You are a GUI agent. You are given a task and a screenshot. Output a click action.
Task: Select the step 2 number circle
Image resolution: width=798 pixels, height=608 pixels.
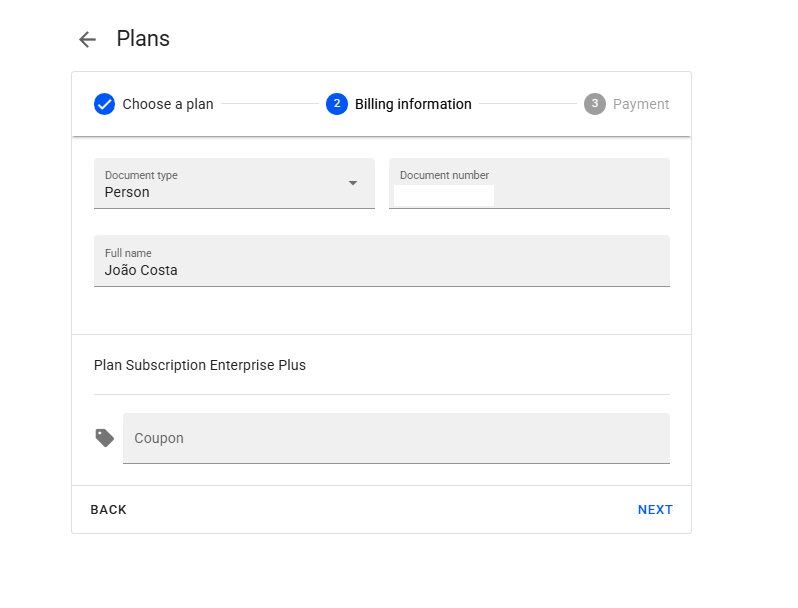pyautogui.click(x=336, y=104)
